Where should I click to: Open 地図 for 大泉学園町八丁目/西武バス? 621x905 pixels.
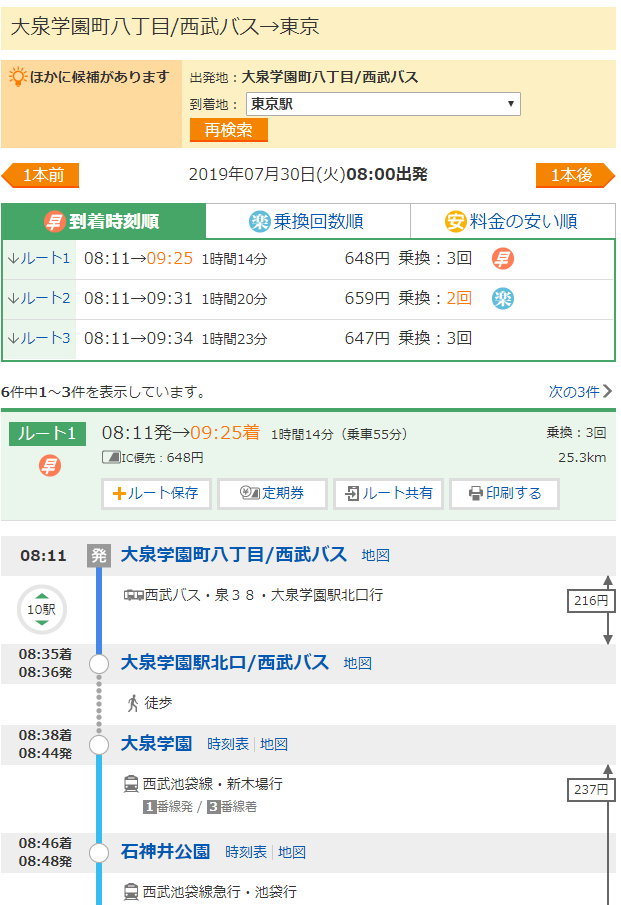coord(375,555)
